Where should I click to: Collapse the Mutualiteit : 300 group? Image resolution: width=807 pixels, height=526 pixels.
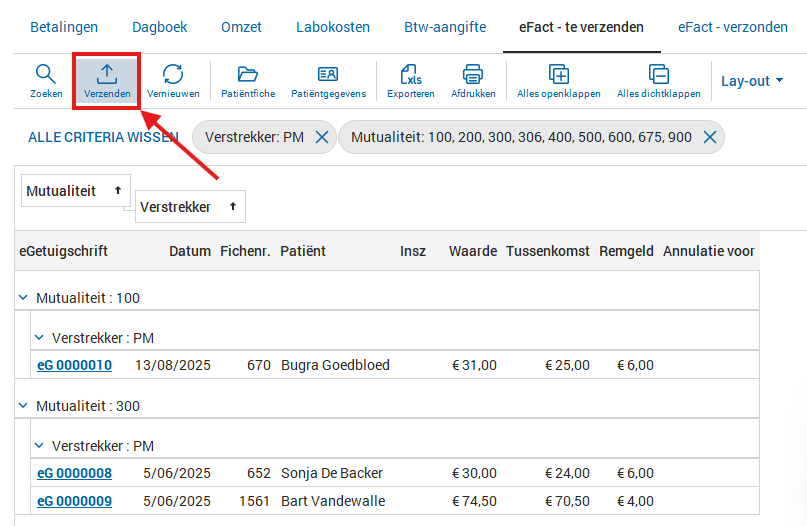coord(23,406)
